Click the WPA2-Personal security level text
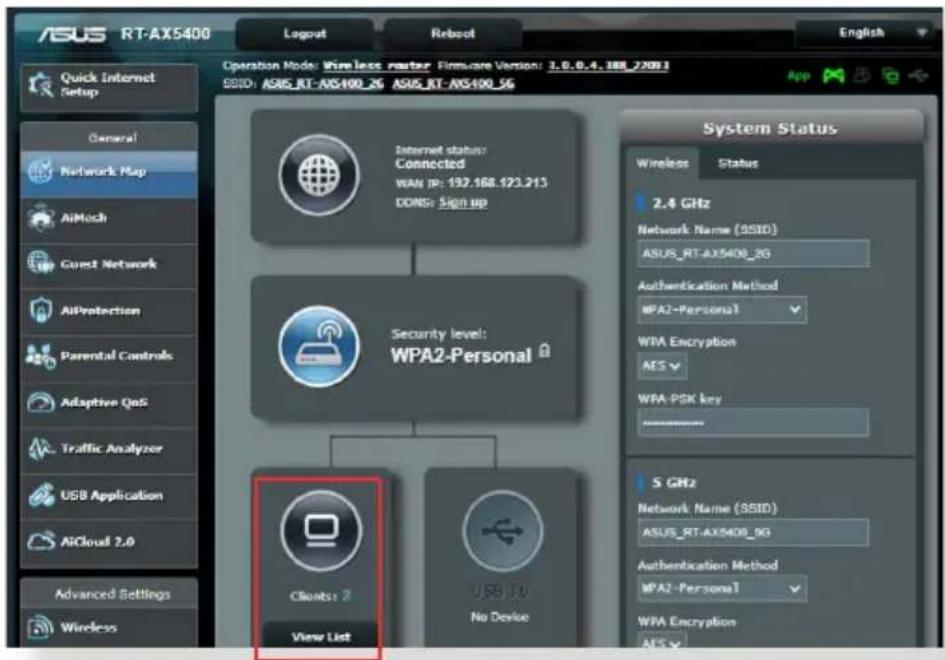The height and width of the screenshot is (660, 945). pyautogui.click(x=461, y=356)
